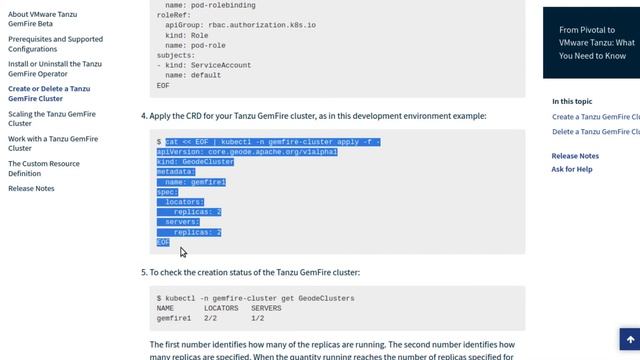The height and width of the screenshot is (360, 640).
Task: Open Release Notes link in right panel
Action: 575,156
